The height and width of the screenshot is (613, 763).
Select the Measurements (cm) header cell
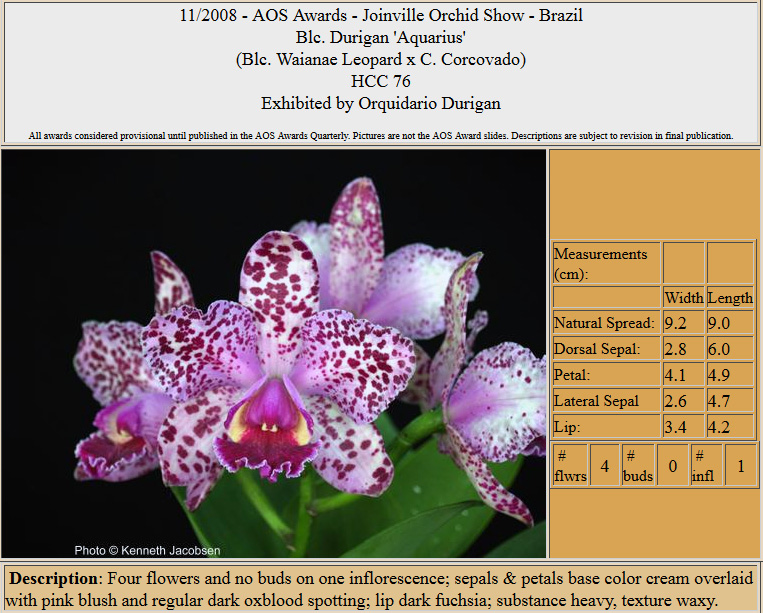[x=605, y=263]
